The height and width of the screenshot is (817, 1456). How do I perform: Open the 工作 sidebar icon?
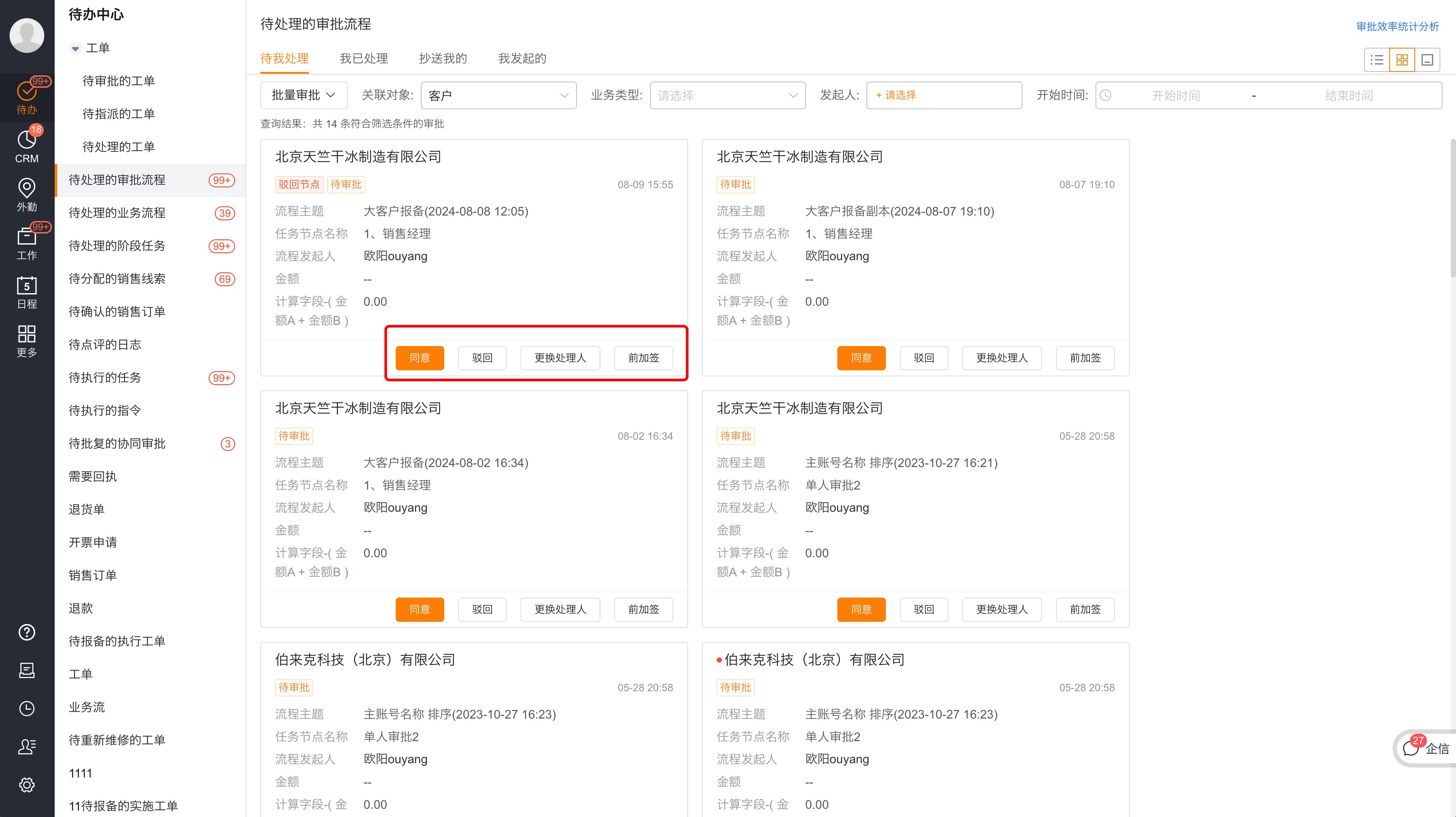(26, 243)
